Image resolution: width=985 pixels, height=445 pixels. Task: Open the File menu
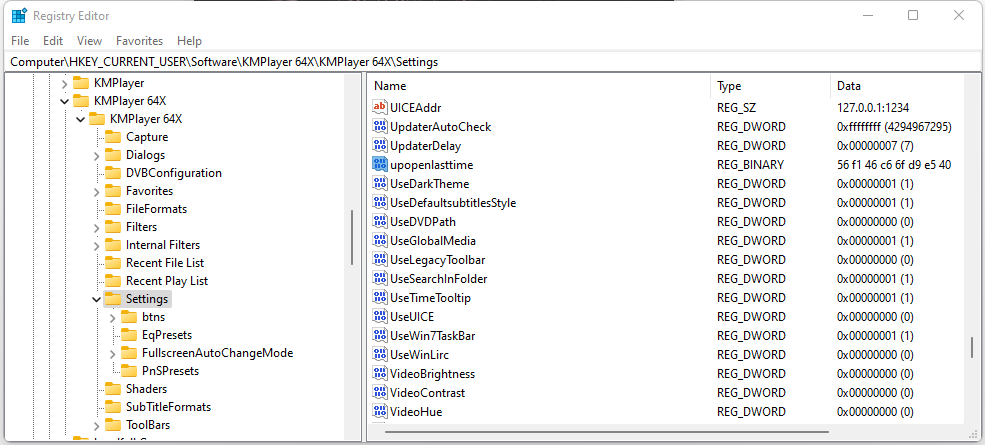point(20,41)
